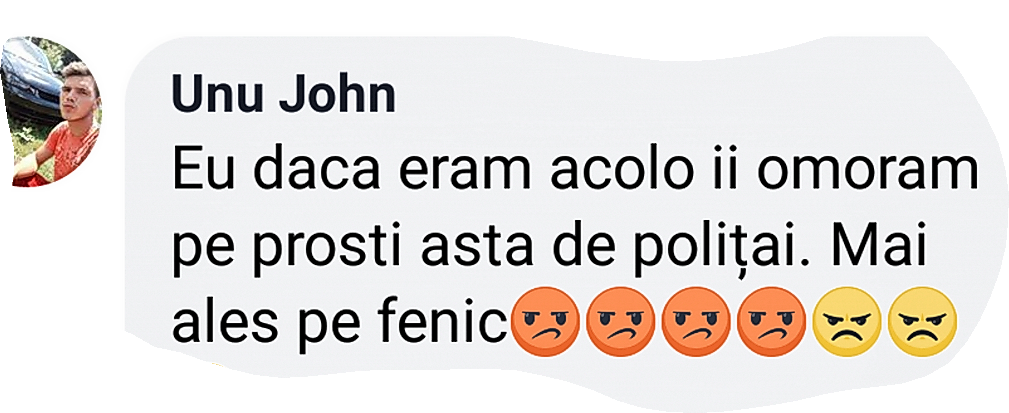Screen dimensions: 1009x413
Task: Click the fourth orange pouting emoji
Action: 771,322
